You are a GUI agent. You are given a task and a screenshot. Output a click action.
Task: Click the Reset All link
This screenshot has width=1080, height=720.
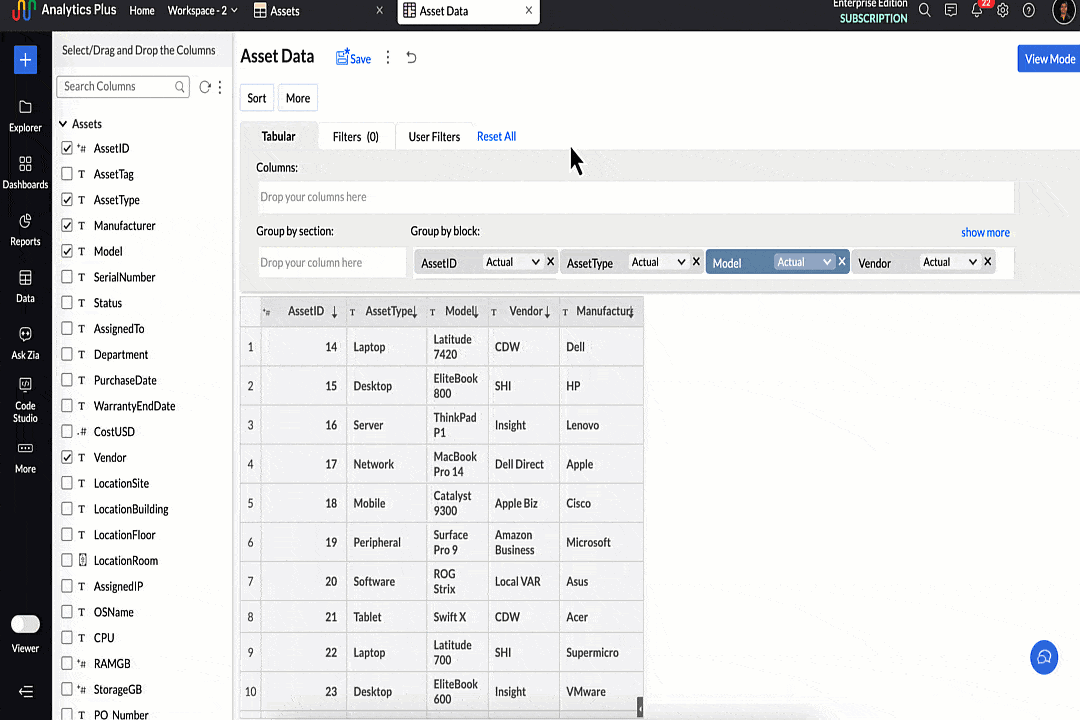(496, 137)
